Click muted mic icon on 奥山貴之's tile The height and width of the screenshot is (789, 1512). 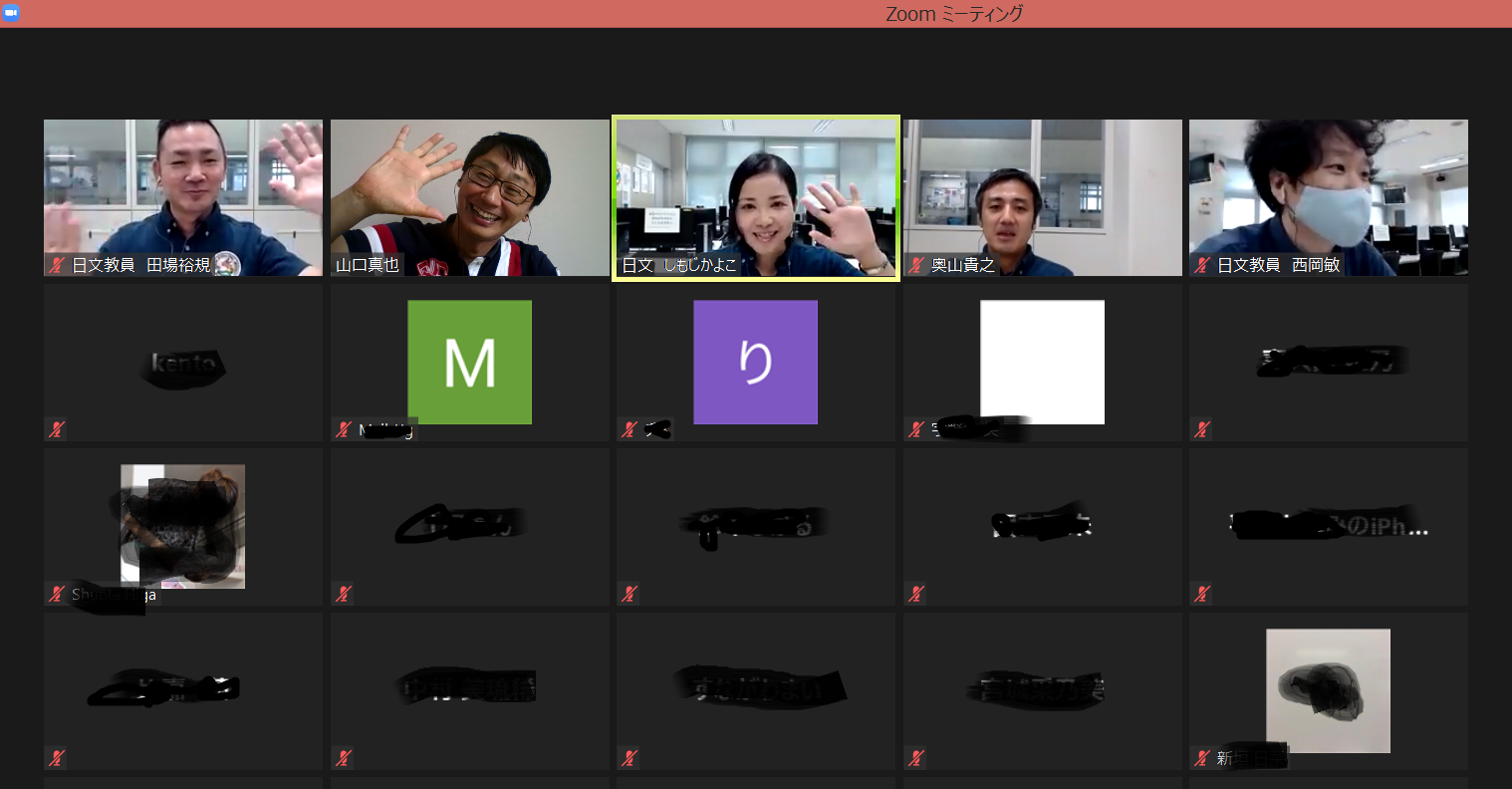[916, 266]
